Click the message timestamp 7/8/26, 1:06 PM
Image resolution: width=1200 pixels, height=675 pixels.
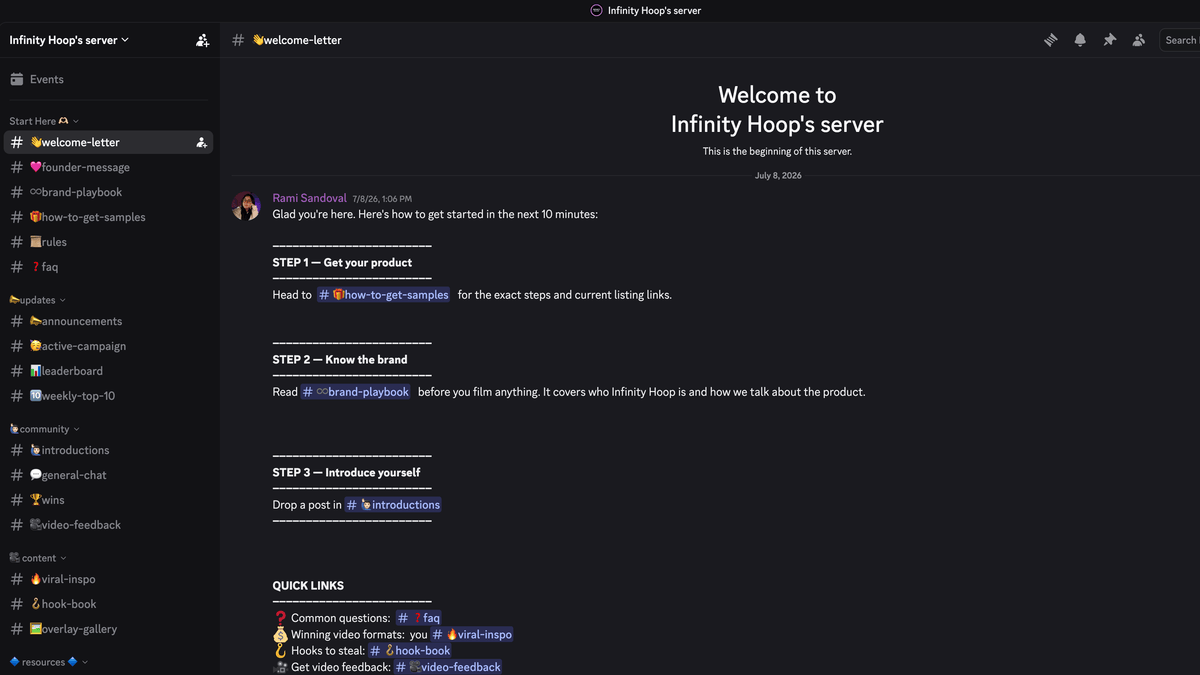(382, 199)
